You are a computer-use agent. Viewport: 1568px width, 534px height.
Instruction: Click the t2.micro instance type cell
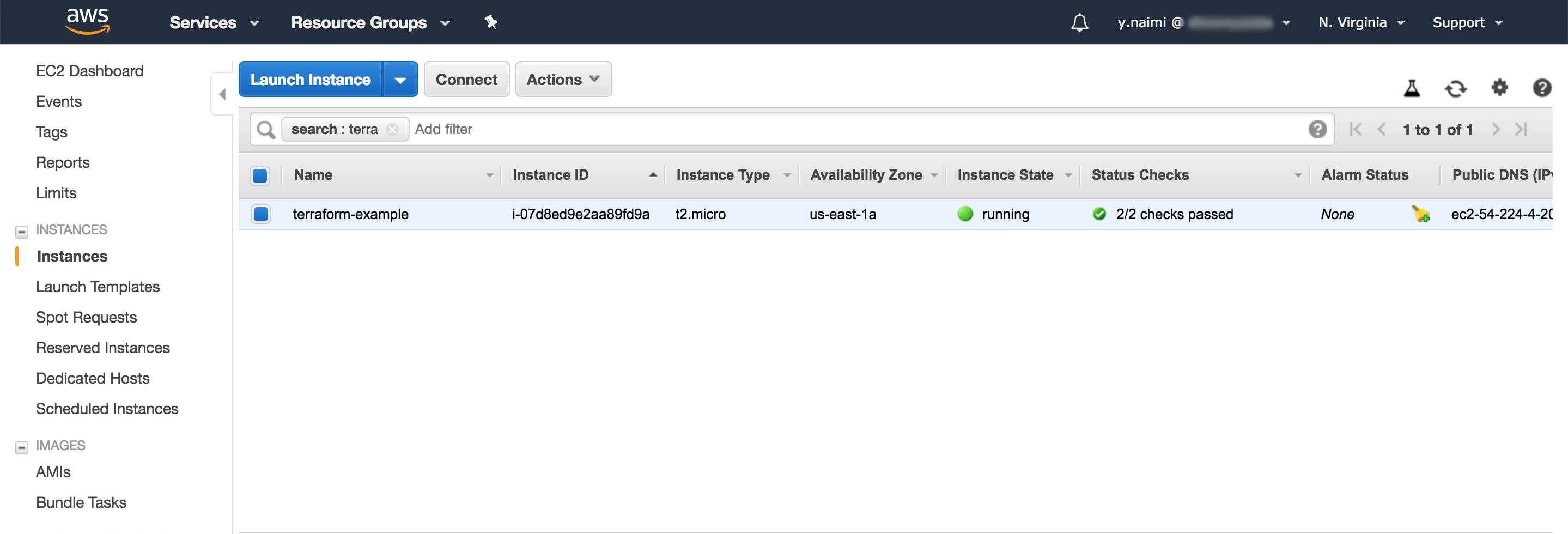pos(700,214)
